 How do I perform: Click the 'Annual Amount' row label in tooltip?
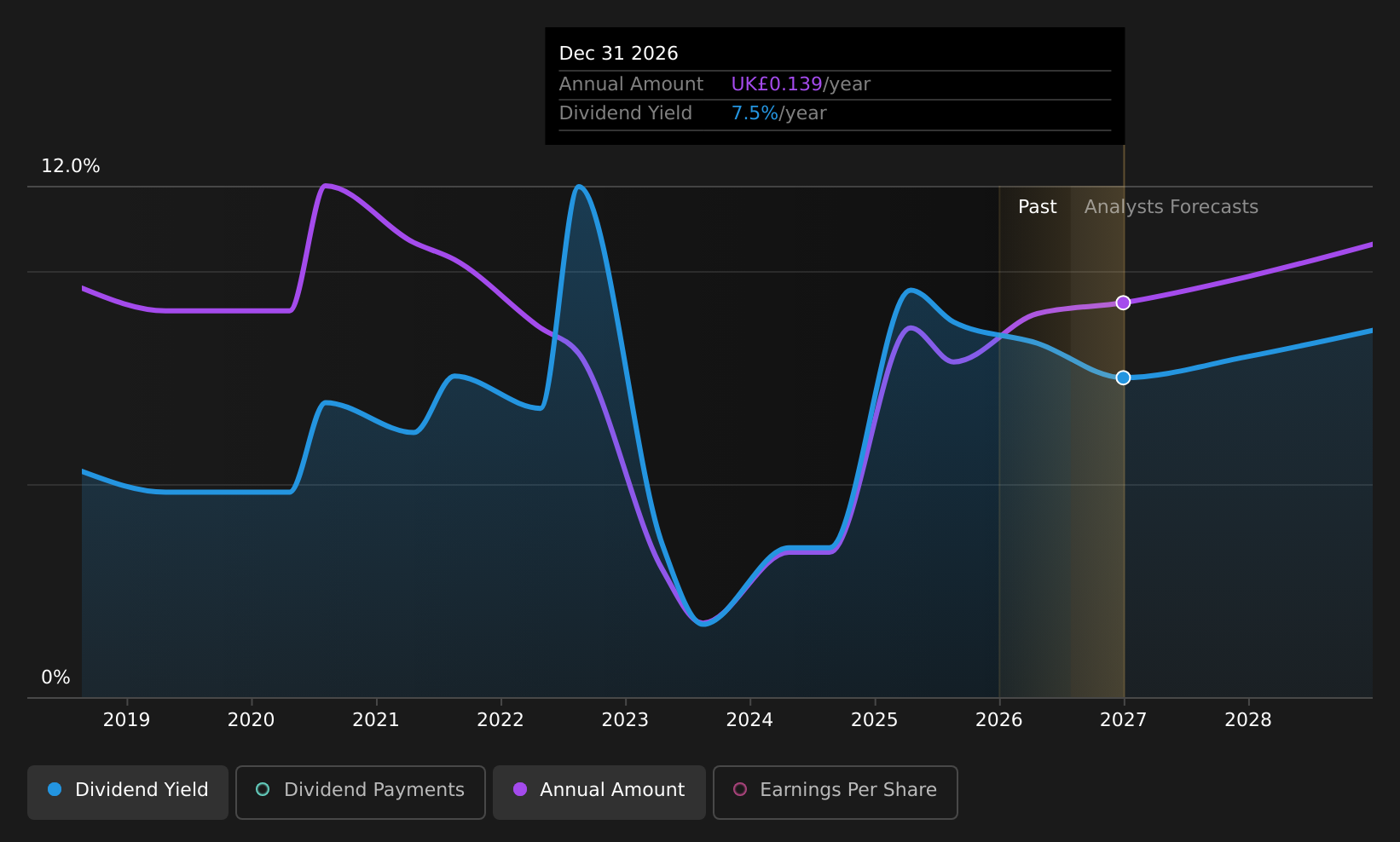click(x=631, y=84)
